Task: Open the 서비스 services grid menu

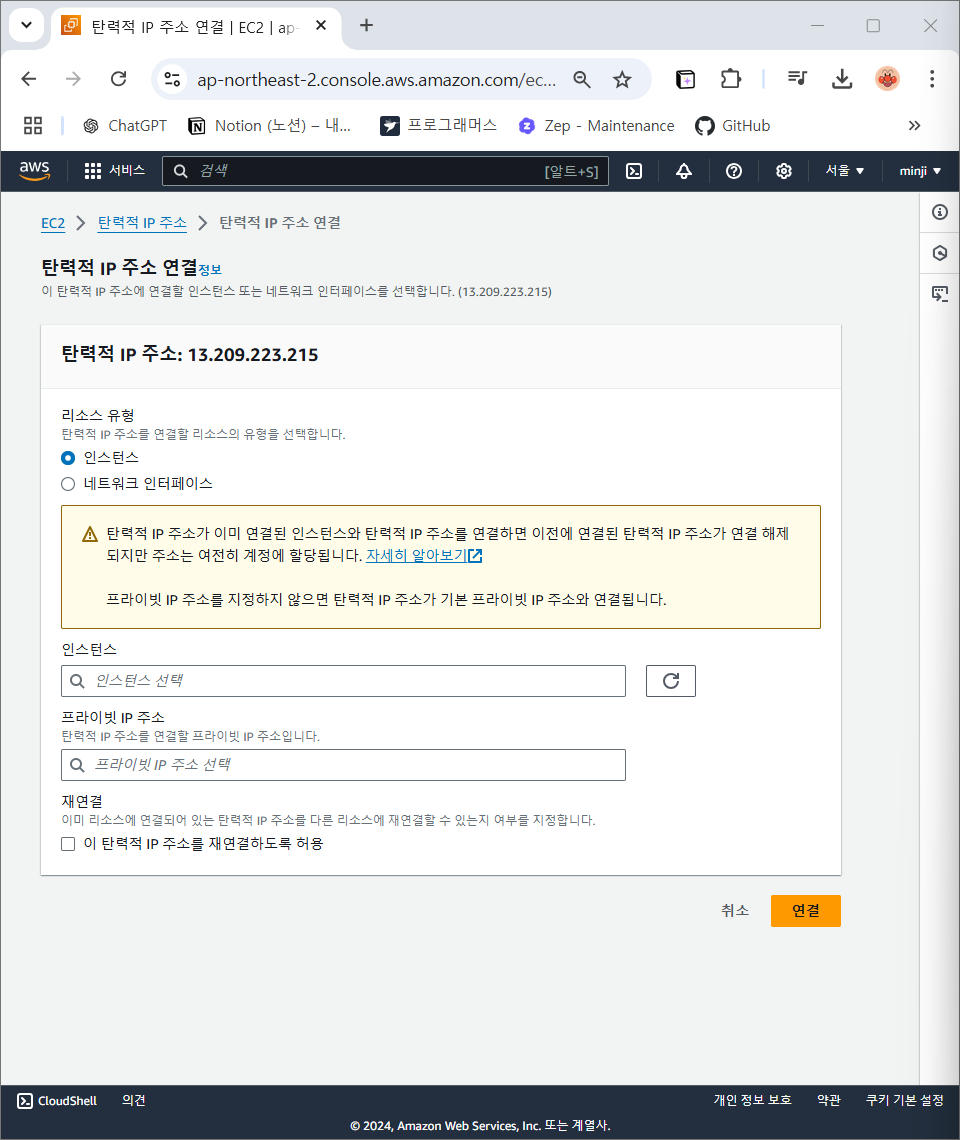Action: 114,171
